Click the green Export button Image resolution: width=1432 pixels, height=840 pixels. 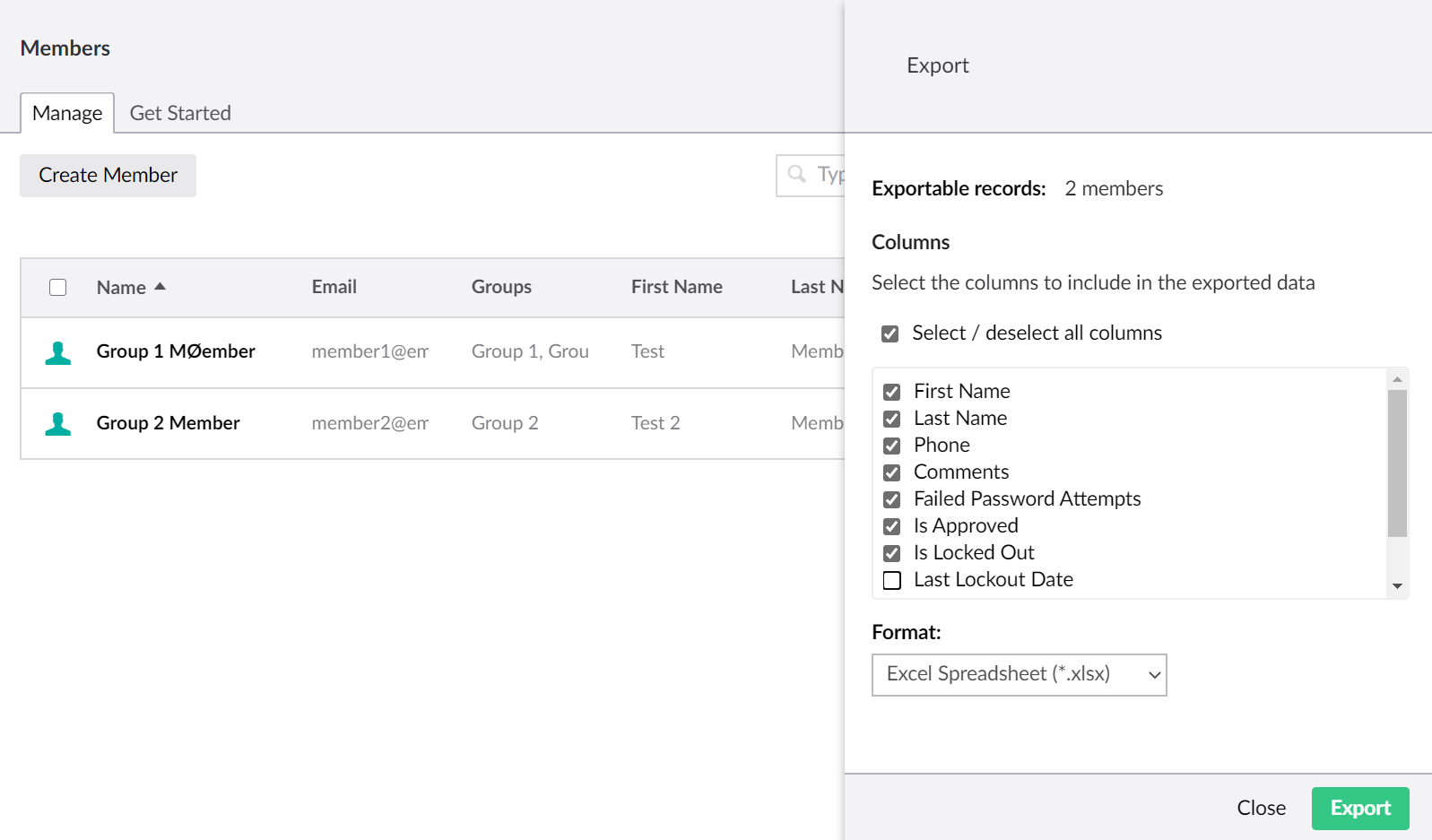(x=1359, y=808)
